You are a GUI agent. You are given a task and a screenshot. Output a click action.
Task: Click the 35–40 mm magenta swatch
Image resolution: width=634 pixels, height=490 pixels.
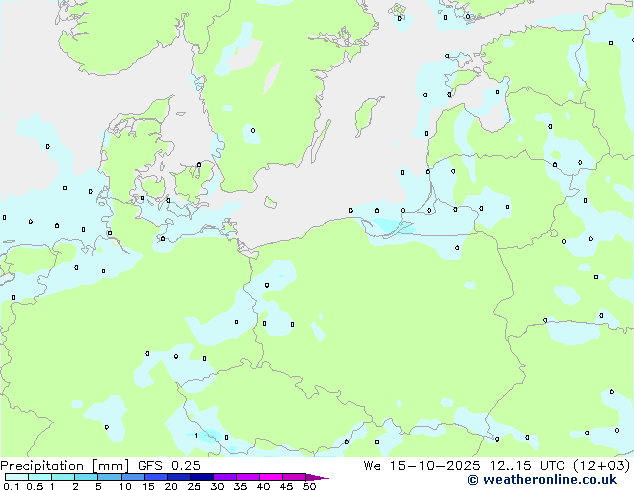pyautogui.click(x=248, y=477)
